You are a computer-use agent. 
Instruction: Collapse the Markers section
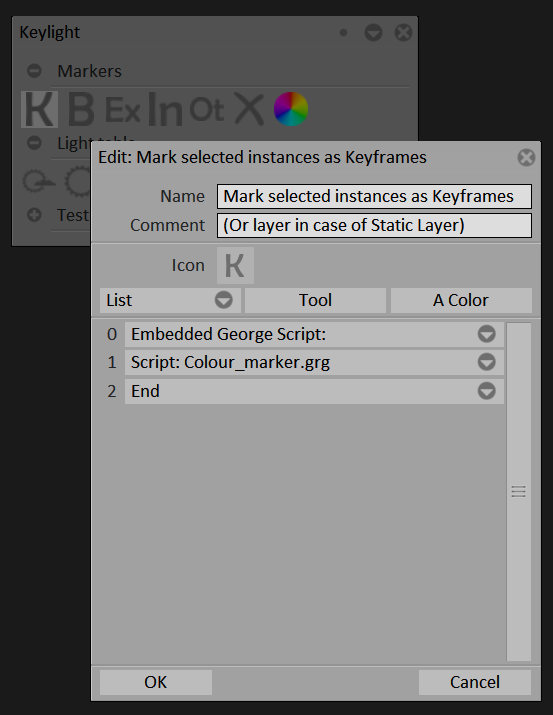pyautogui.click(x=34, y=71)
